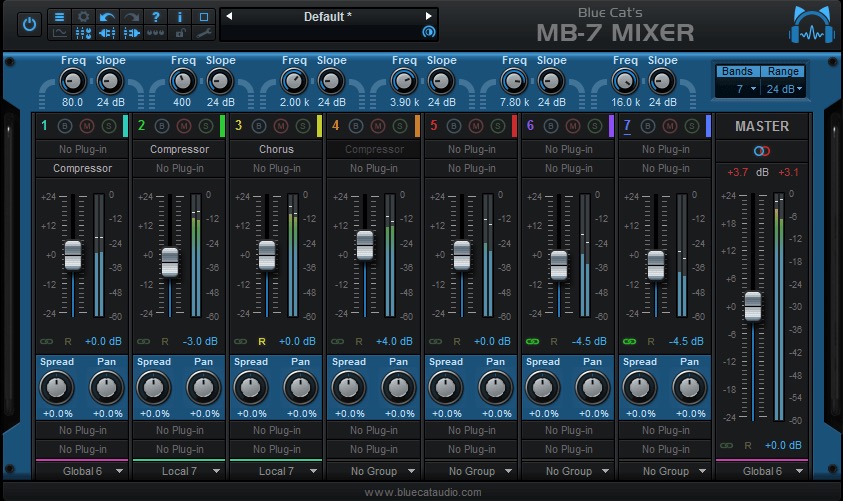843x501 pixels.
Task: Click the band 1 gain fader handle
Action: click(73, 255)
